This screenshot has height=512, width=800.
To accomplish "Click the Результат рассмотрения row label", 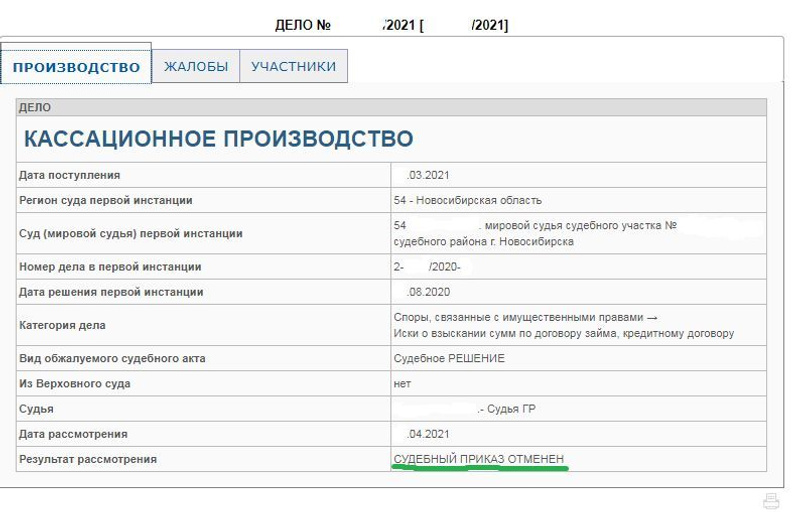I will [88, 459].
